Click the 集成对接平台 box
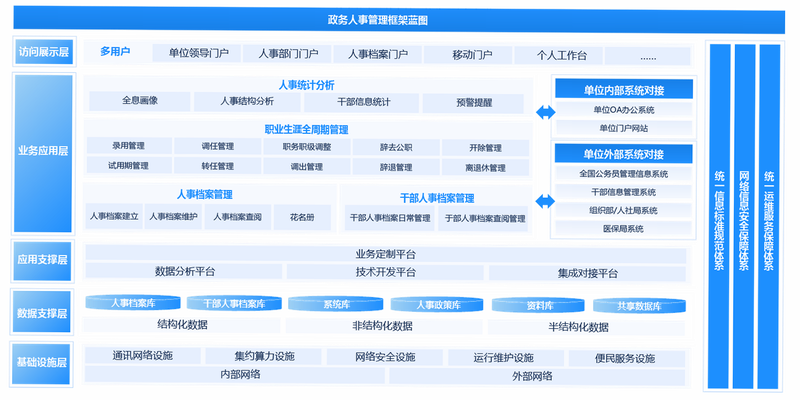The width and height of the screenshot is (800, 400). (x=587, y=273)
